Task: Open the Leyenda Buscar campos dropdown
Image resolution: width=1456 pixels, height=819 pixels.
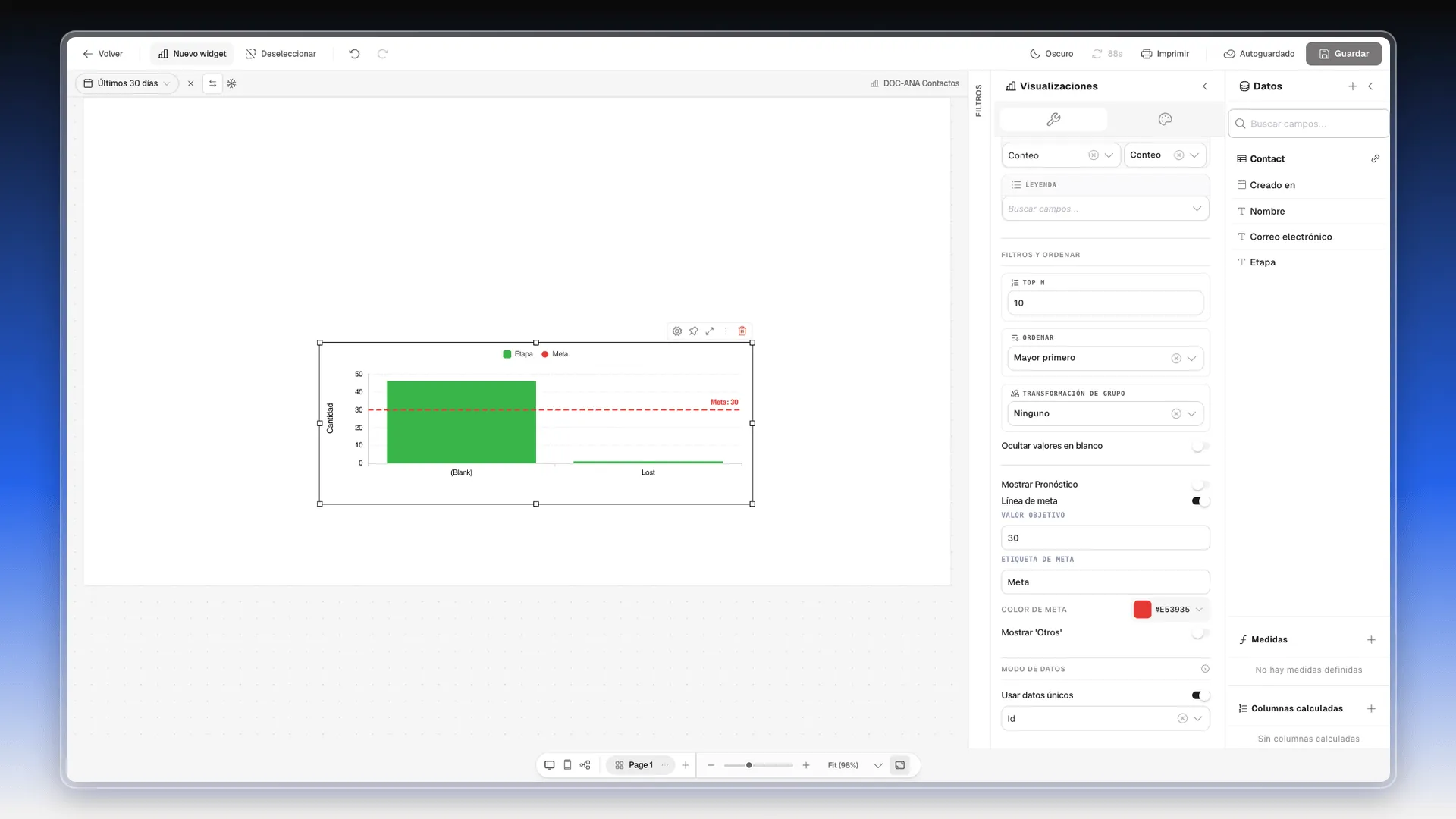Action: tap(1105, 209)
